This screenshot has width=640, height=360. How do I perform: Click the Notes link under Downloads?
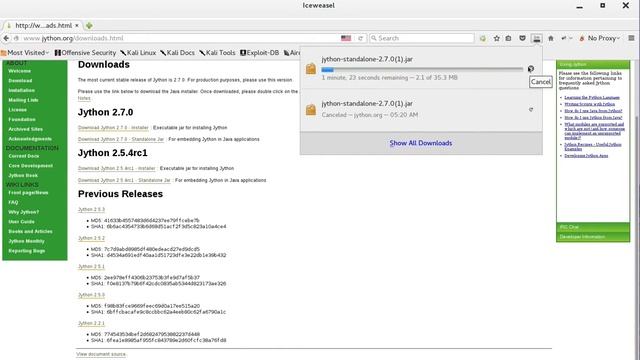click(84, 98)
